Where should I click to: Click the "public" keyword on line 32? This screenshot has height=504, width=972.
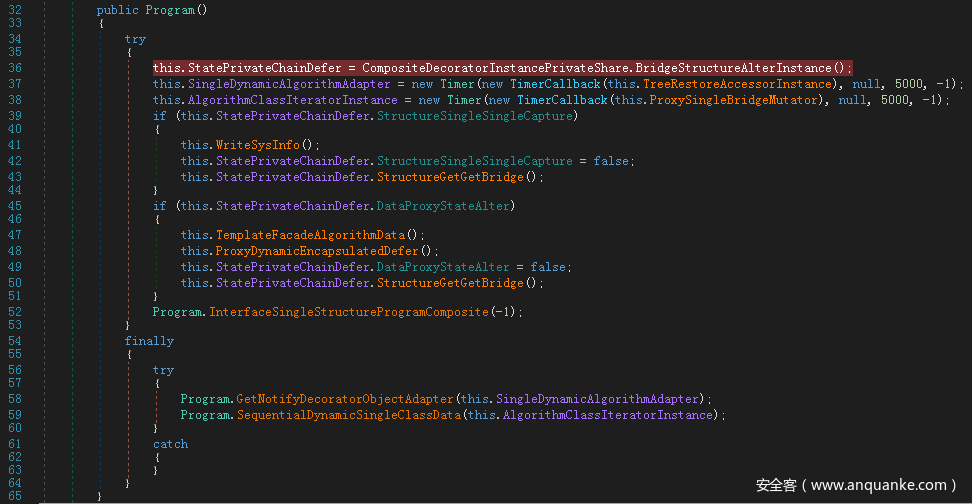[x=118, y=10]
